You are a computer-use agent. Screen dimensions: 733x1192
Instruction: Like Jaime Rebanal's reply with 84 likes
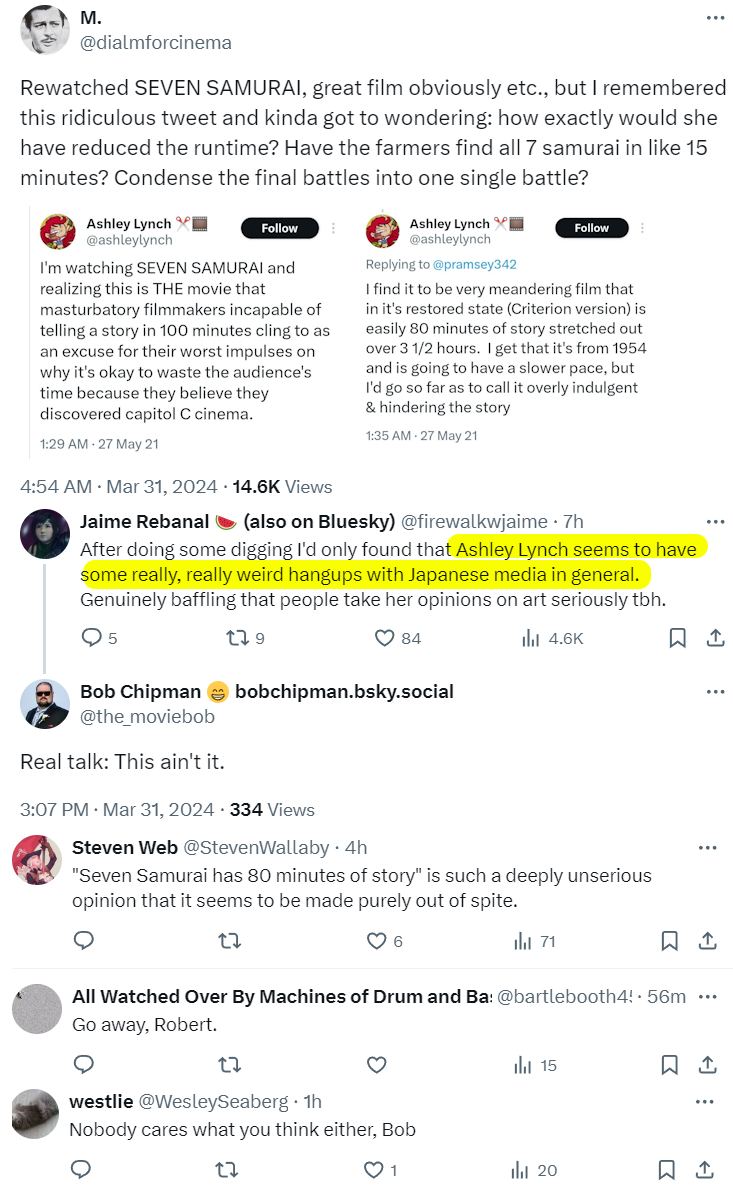click(384, 638)
